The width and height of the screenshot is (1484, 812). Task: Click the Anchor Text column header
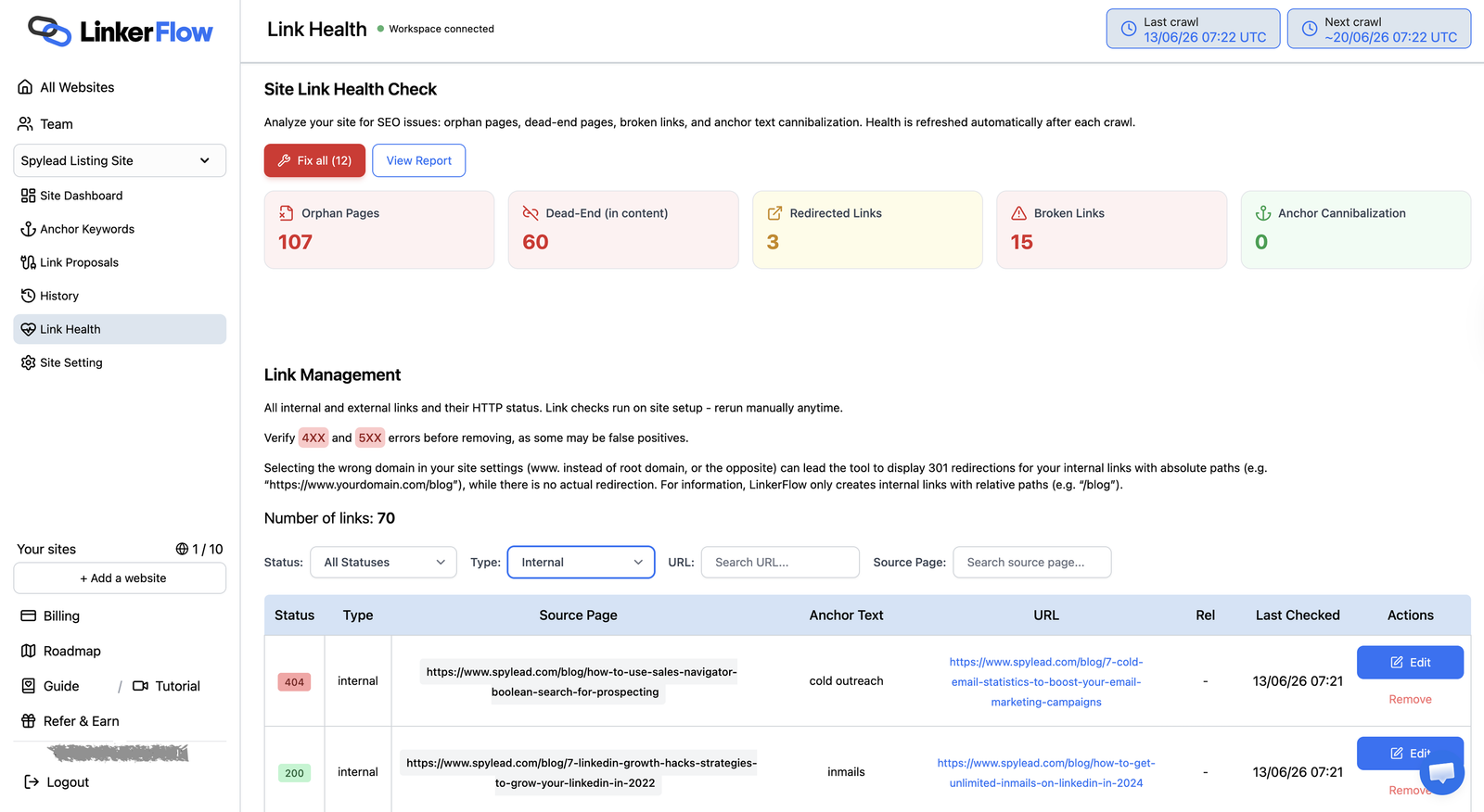[846, 615]
